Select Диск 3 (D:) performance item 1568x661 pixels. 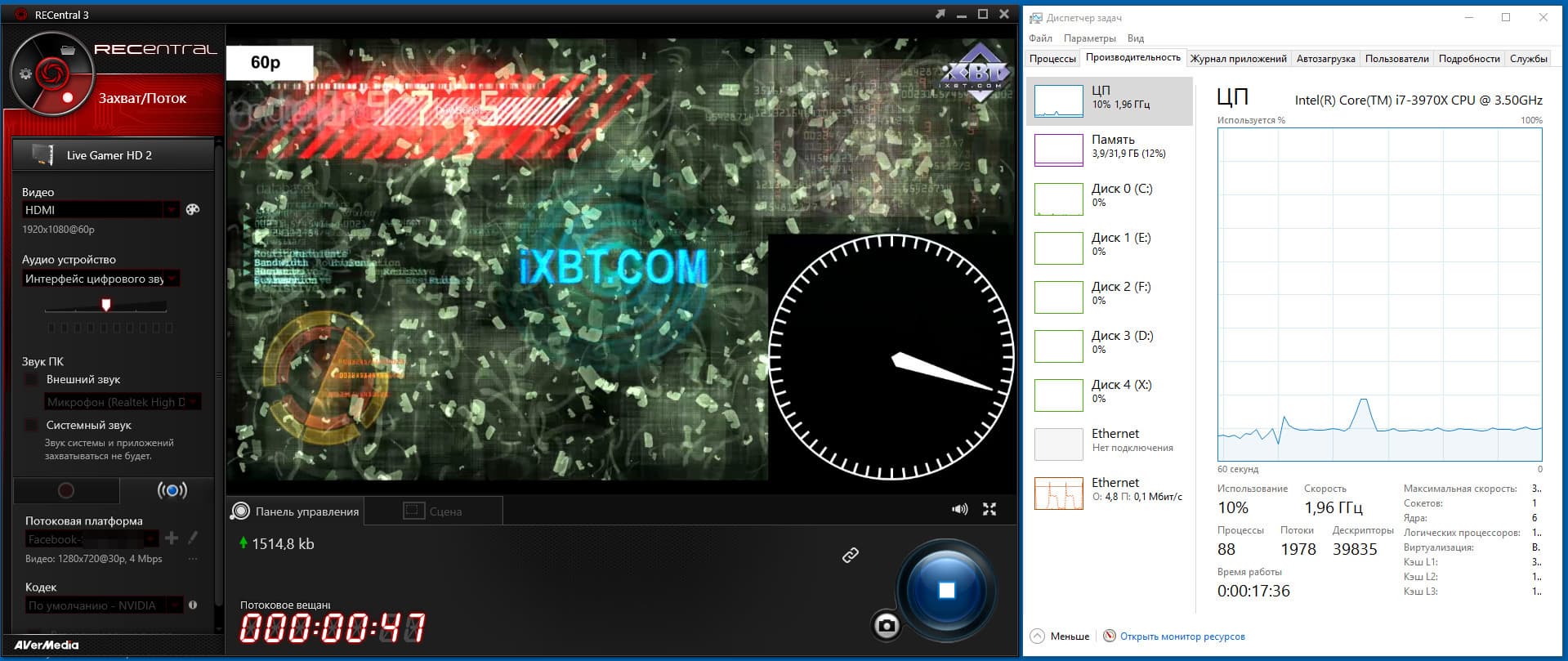(1110, 346)
